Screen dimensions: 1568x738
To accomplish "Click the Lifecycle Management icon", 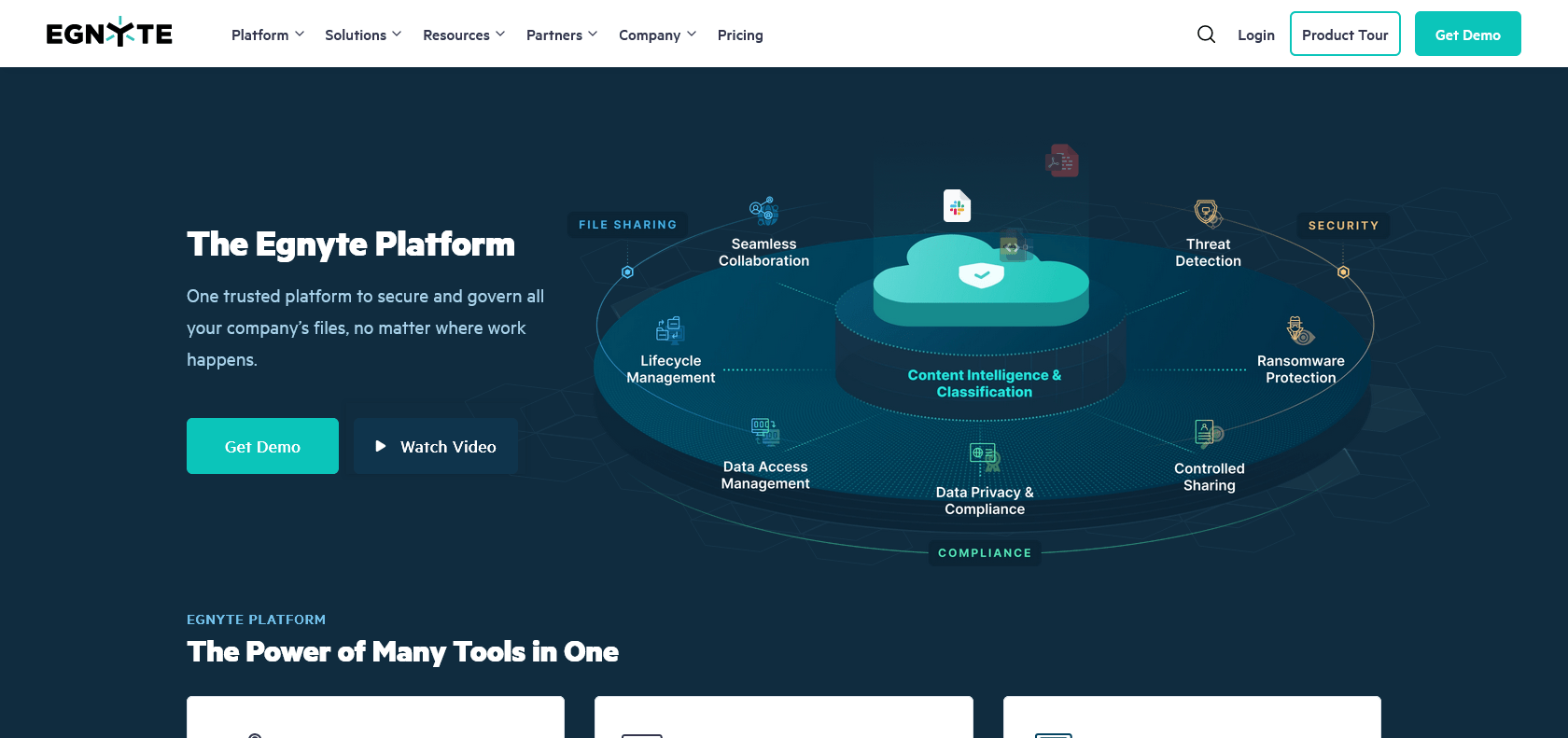I will click(x=670, y=329).
